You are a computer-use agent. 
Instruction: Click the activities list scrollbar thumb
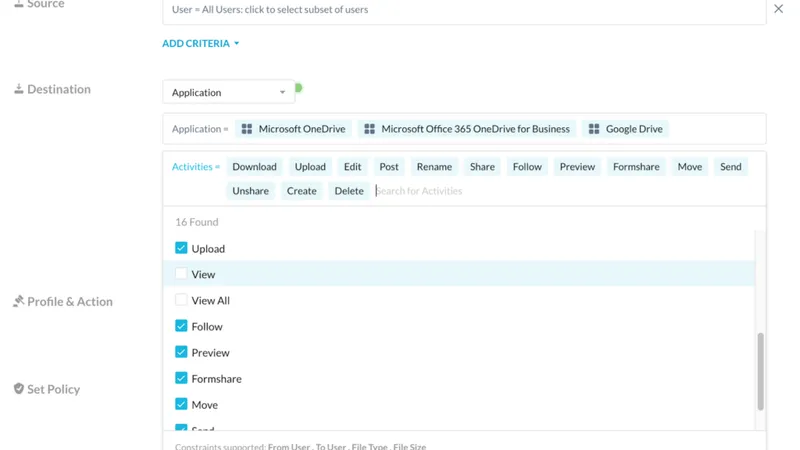pos(760,371)
